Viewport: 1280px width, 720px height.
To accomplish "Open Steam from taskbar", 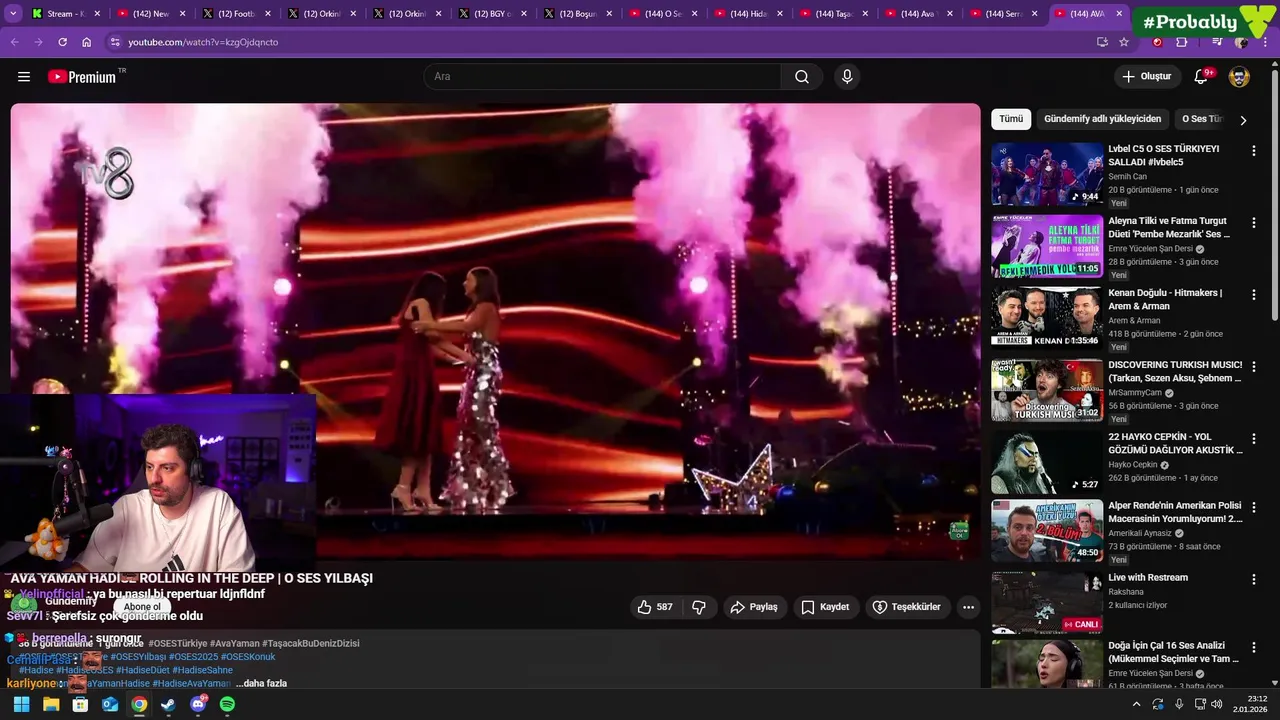I will click(x=168, y=704).
